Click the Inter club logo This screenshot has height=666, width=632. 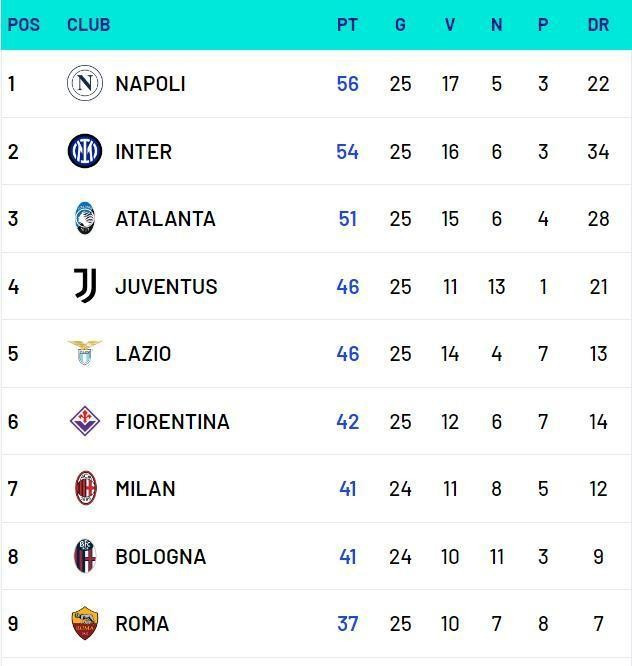(85, 151)
